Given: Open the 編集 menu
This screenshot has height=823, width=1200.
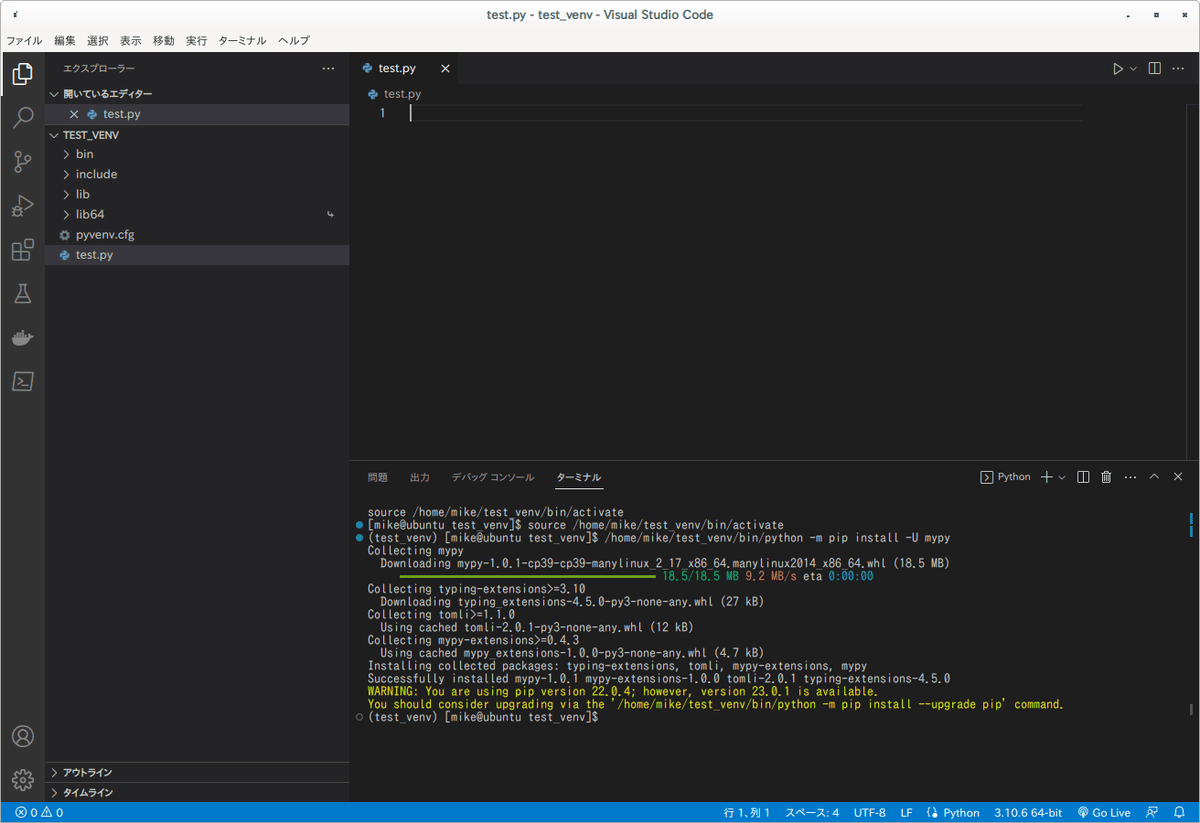Looking at the screenshot, I should pyautogui.click(x=65, y=41).
